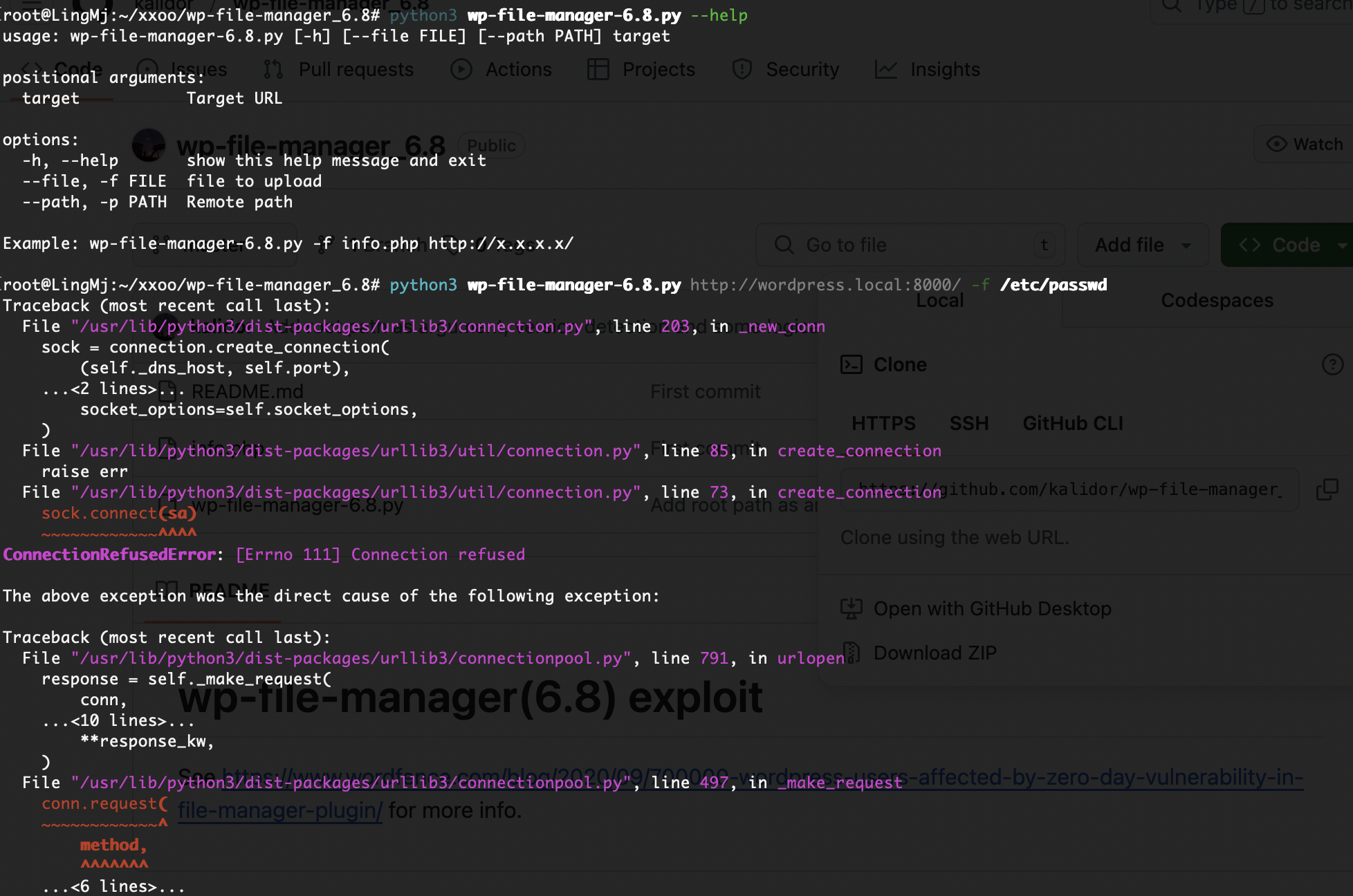Click 'Remote path' option description
This screenshot has width=1353, height=896.
tap(239, 202)
